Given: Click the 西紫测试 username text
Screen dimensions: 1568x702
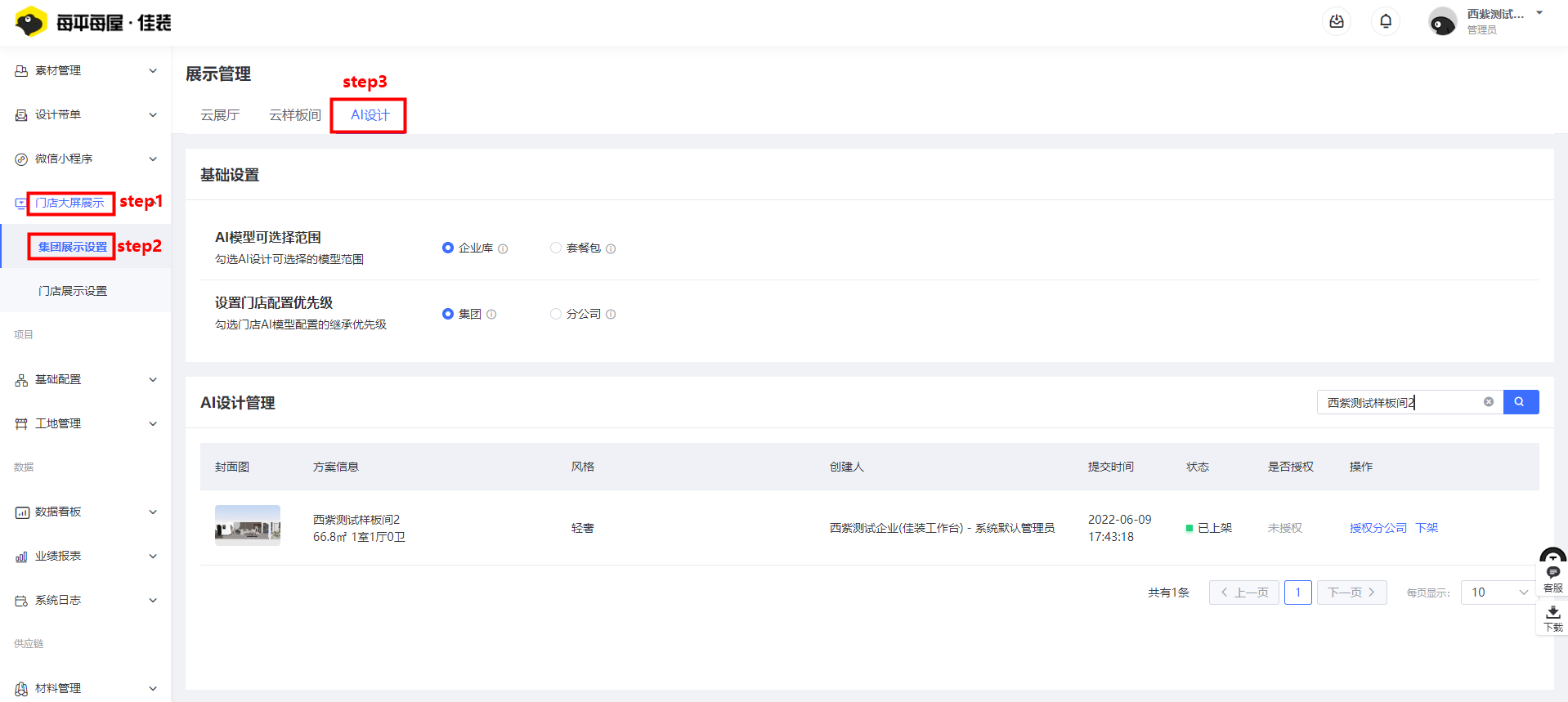Looking at the screenshot, I should tap(1495, 14).
